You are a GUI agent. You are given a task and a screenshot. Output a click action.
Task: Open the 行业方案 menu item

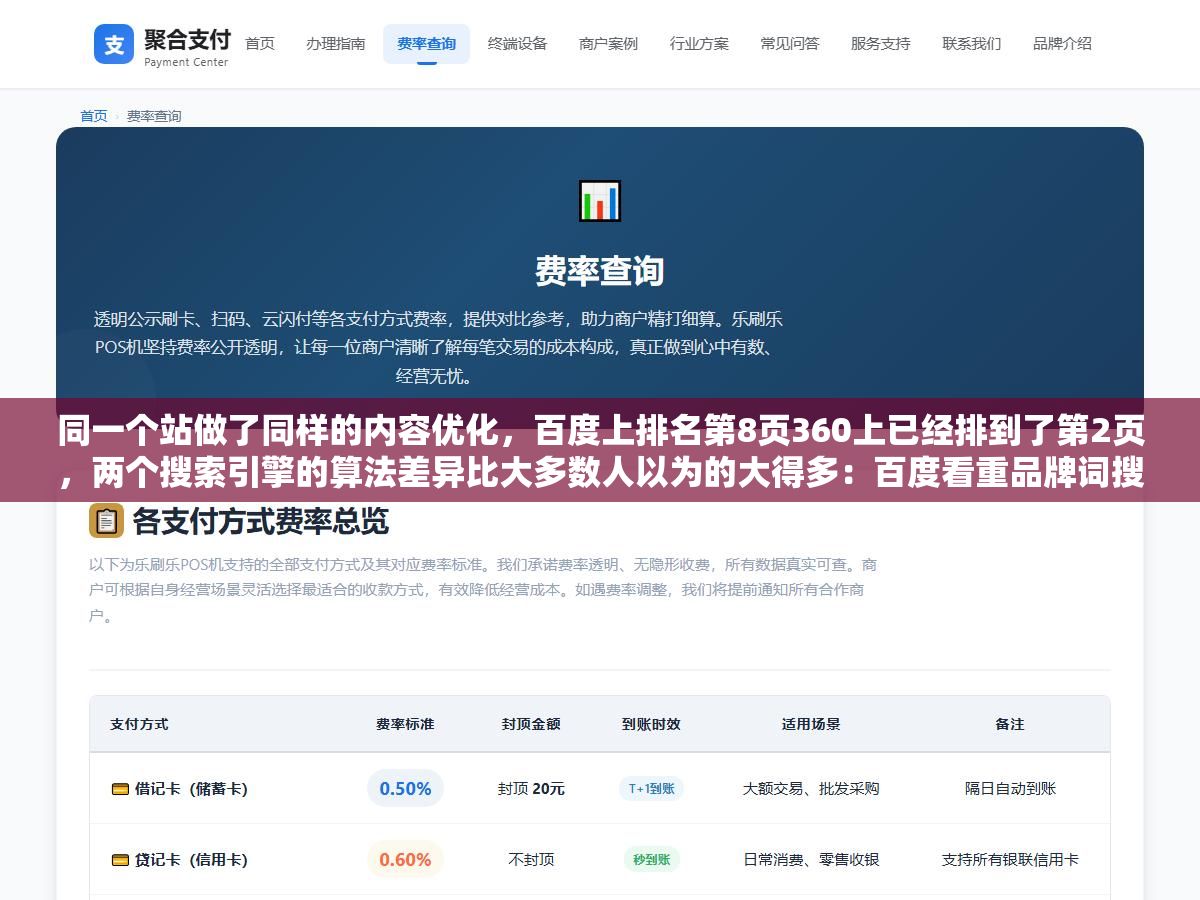click(700, 44)
